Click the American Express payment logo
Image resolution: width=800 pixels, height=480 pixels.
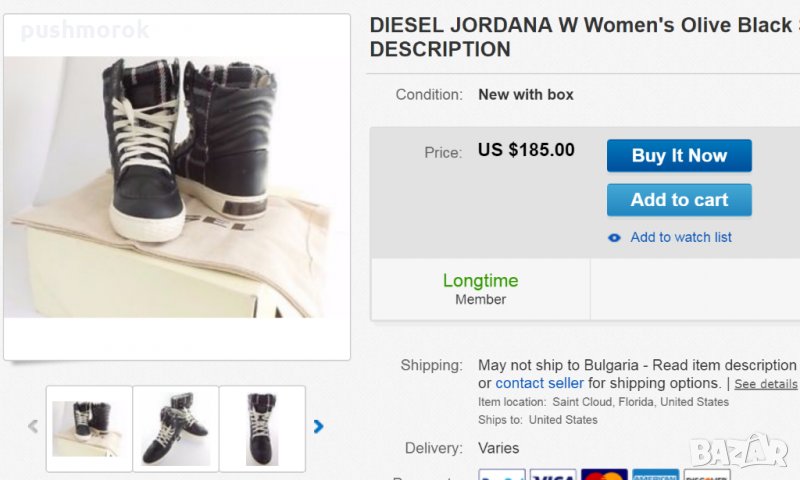655,474
